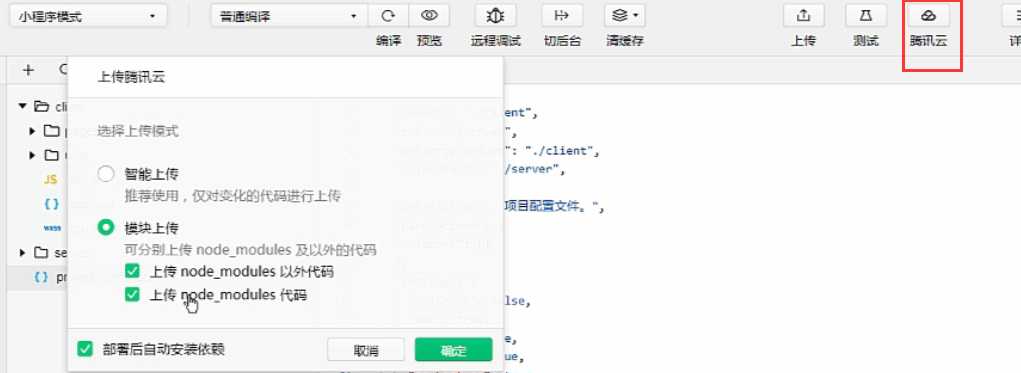1021x373 pixels.
Task: Expand the server folder arrow
Action: coord(23,252)
